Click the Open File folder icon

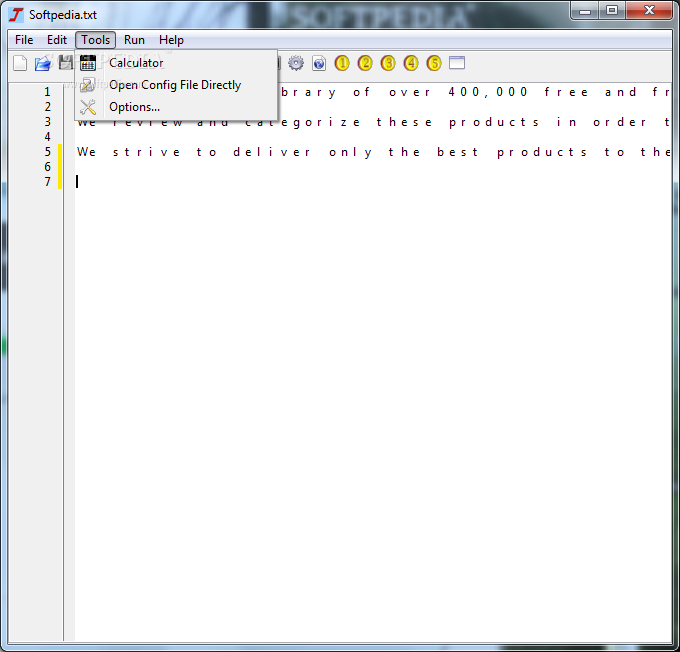tap(42, 63)
